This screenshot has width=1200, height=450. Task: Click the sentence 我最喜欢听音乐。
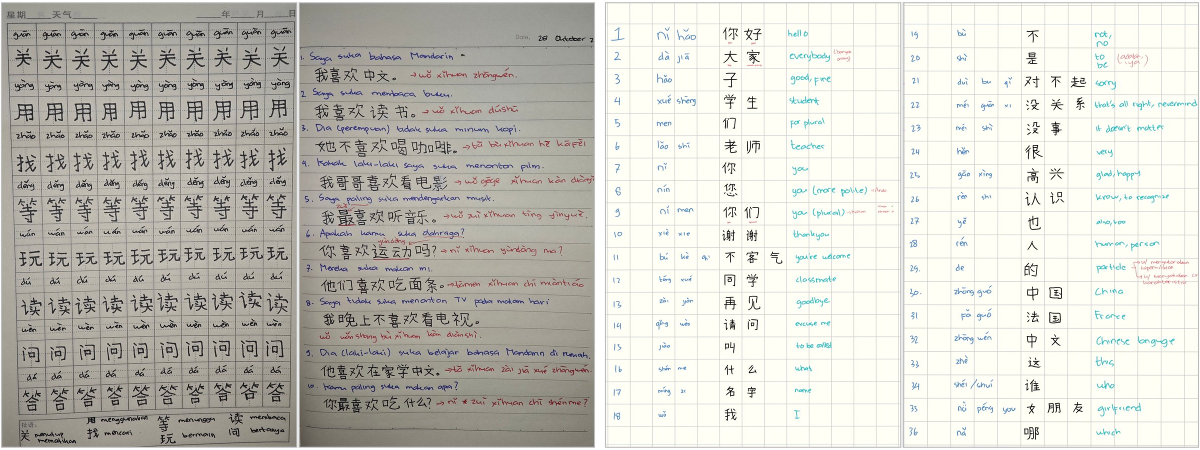377,217
